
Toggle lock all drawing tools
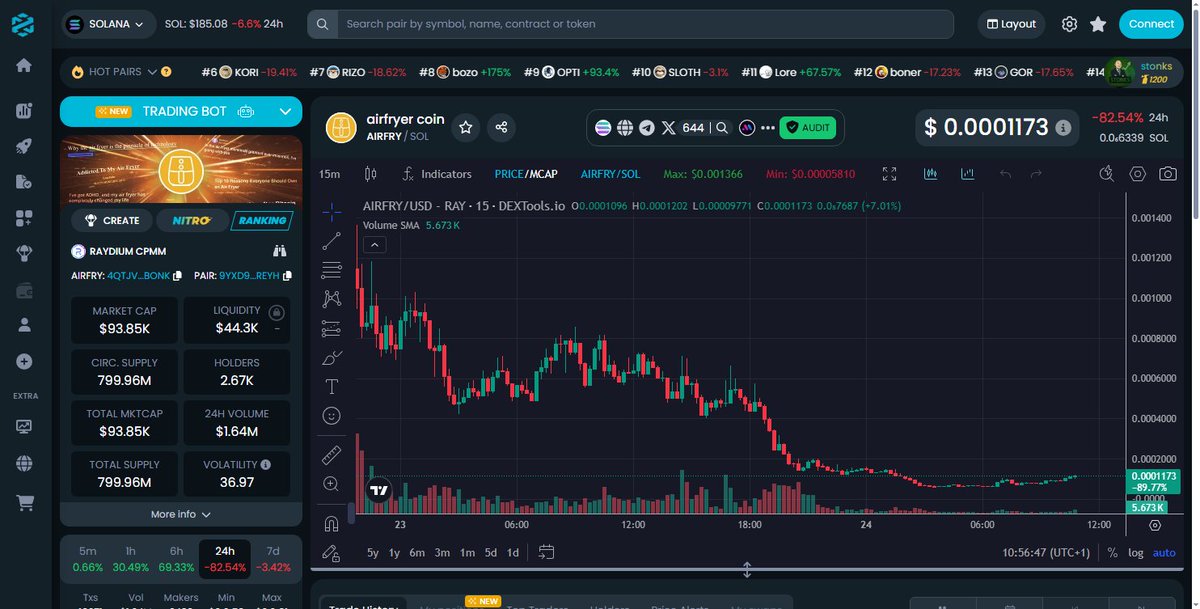click(x=331, y=552)
